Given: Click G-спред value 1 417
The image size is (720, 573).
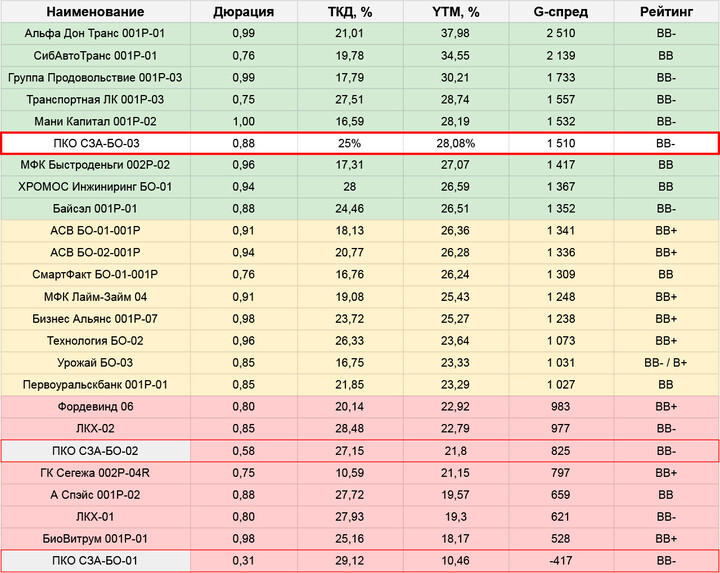Looking at the screenshot, I should pos(561,165).
